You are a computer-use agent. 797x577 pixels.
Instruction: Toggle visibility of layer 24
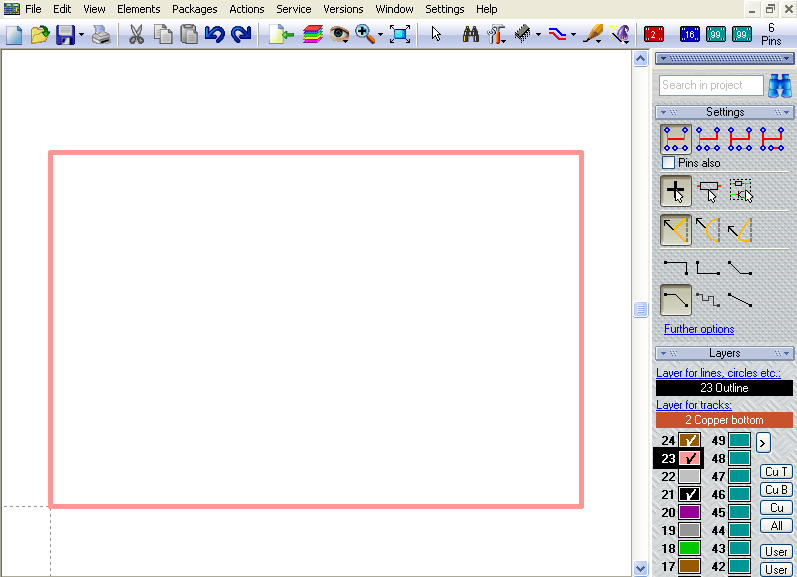point(689,440)
